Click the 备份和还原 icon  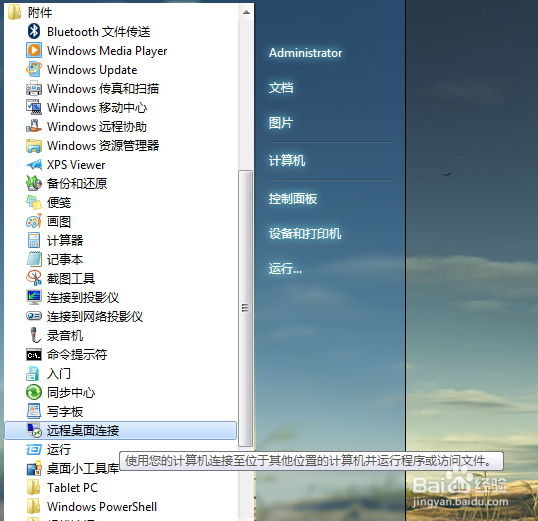click(x=34, y=183)
